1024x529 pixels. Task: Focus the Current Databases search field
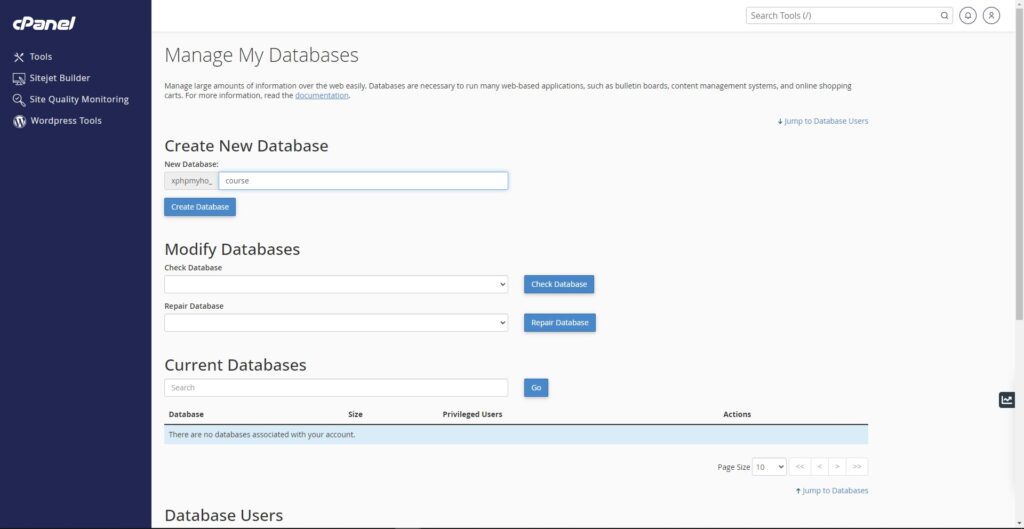click(336, 388)
